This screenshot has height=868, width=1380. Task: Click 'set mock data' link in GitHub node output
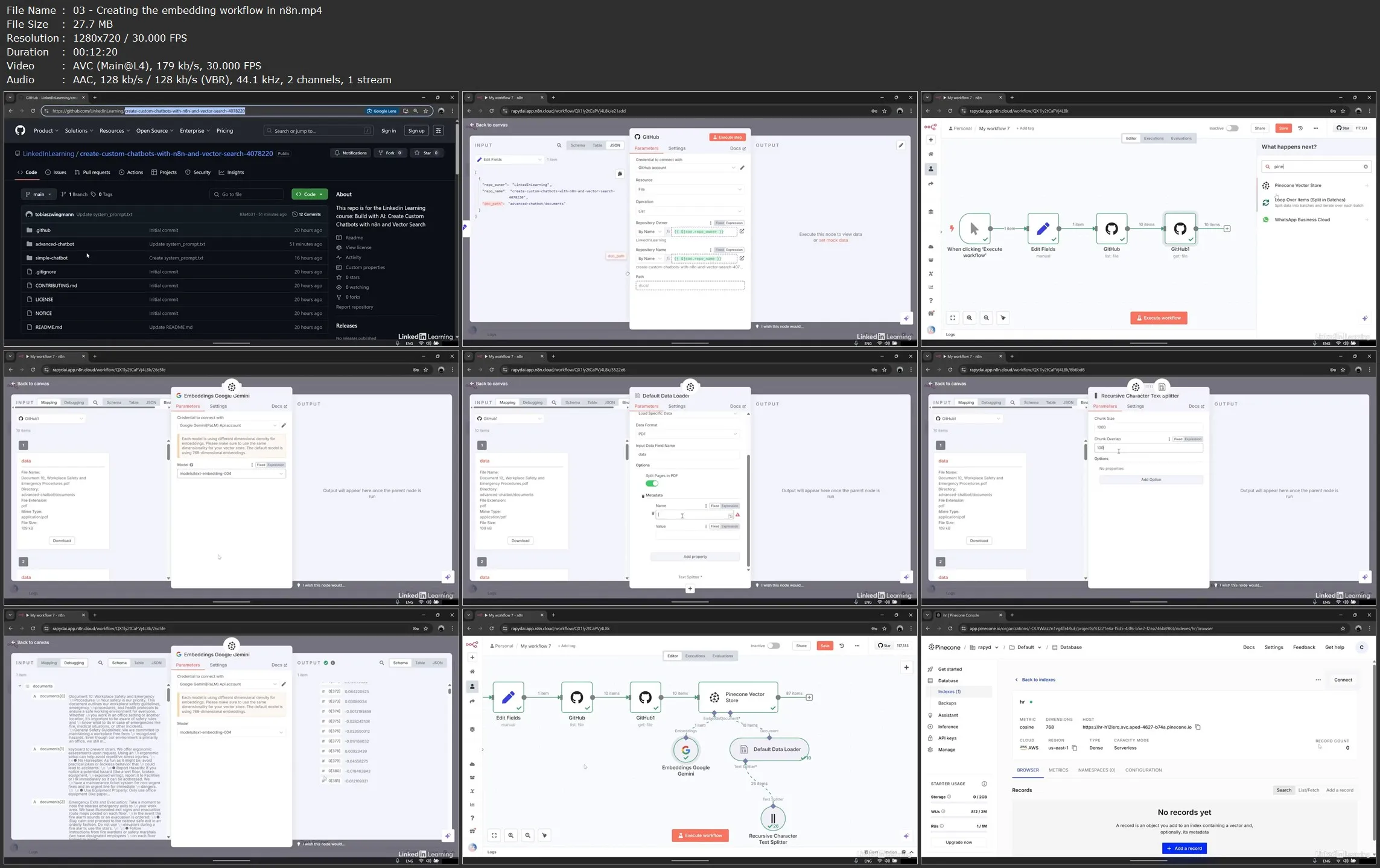click(833, 240)
